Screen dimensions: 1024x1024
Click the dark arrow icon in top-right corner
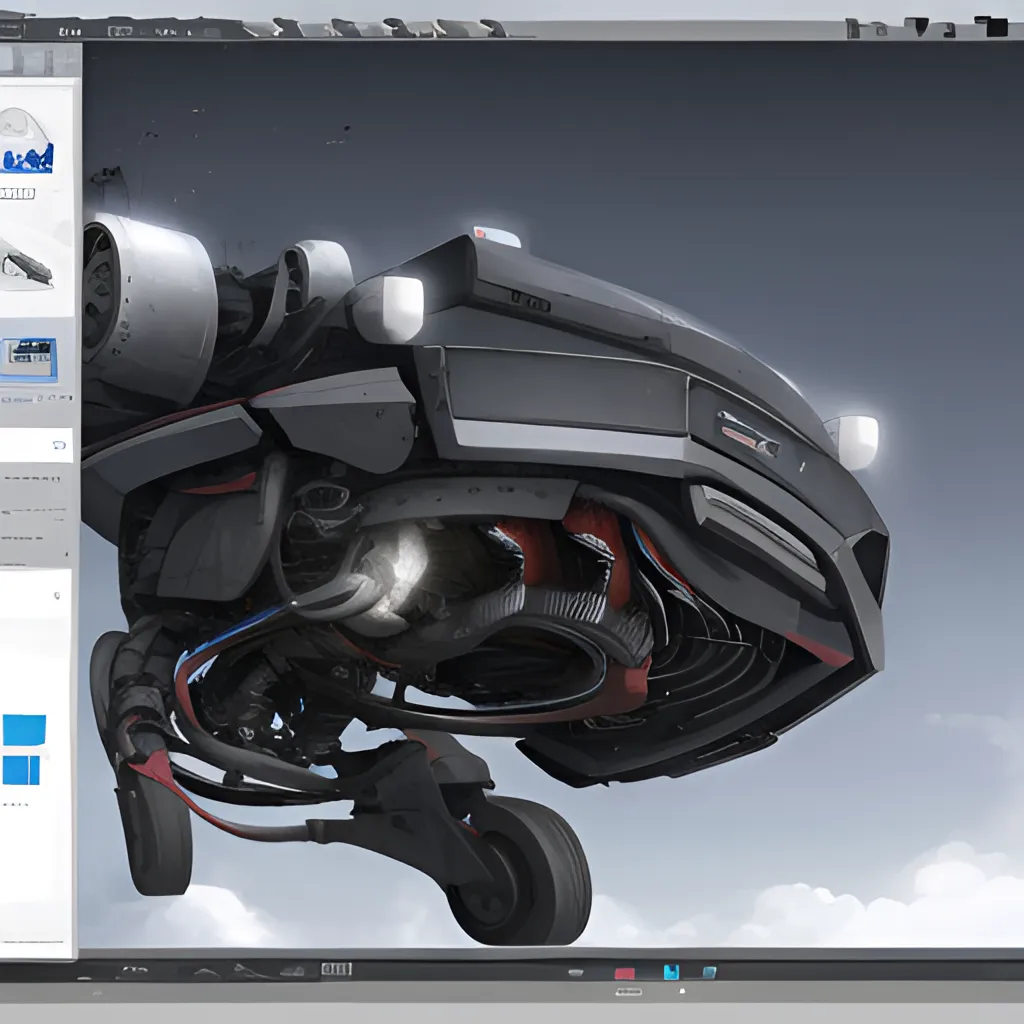tap(917, 27)
